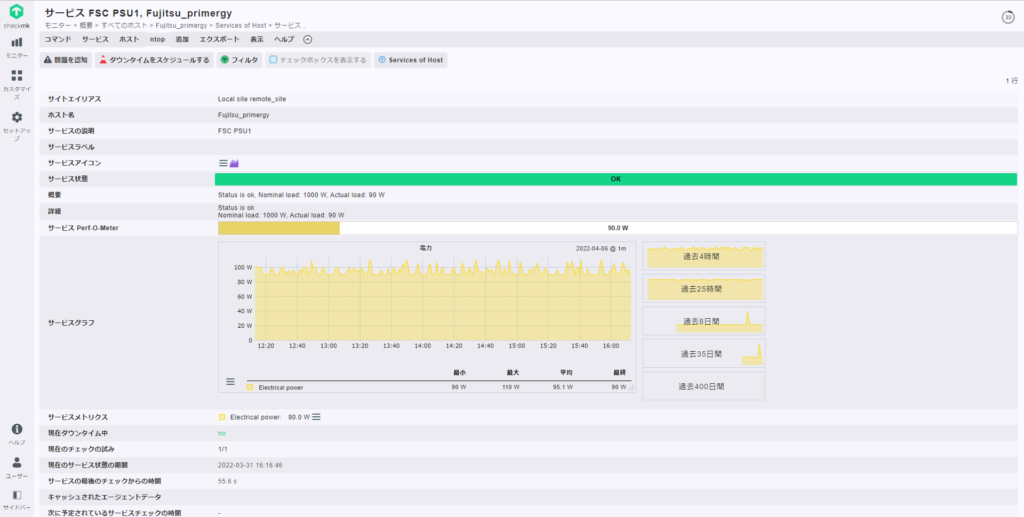Click the green OK service state bar

[616, 179]
